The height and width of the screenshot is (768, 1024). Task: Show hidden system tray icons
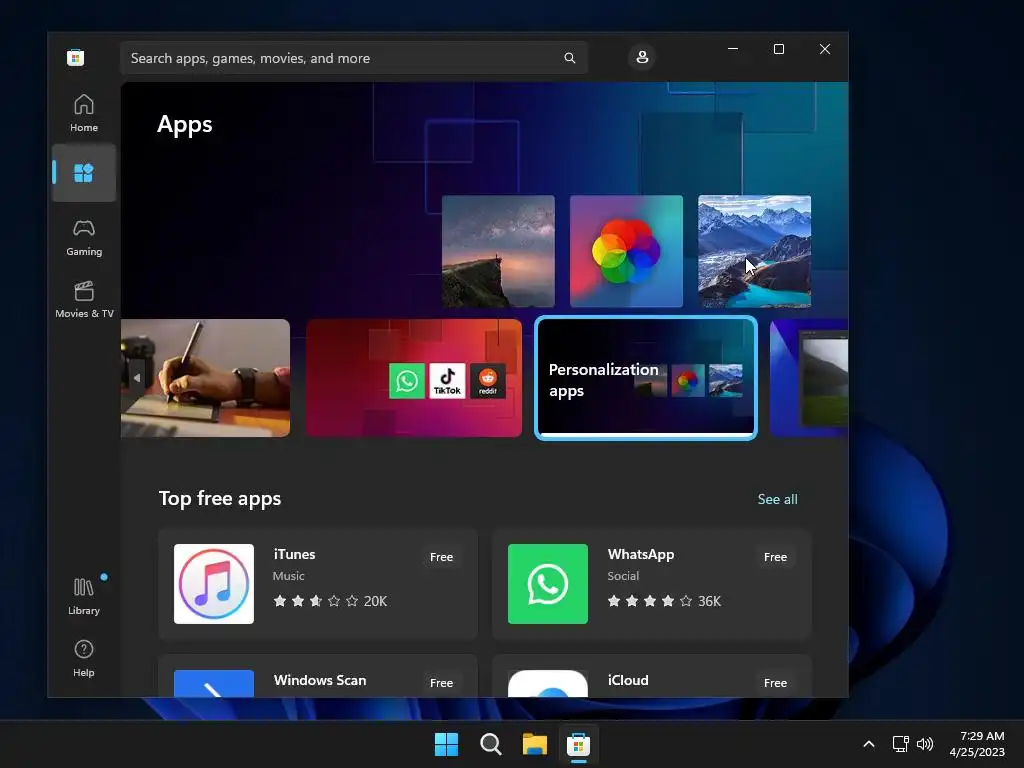(x=869, y=744)
